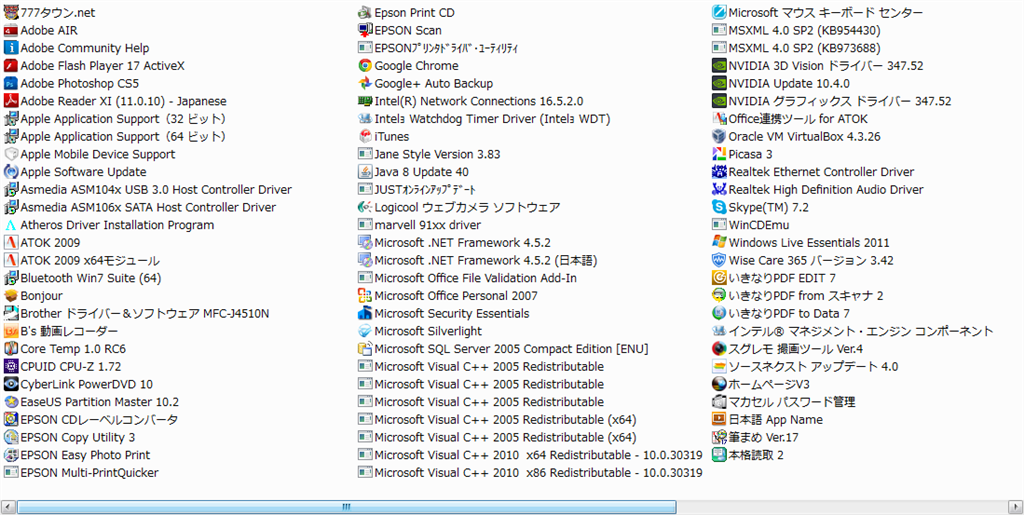Image resolution: width=1024 pixels, height=515 pixels.
Task: Click the 筆まめ Ver.17 icon
Action: [719, 437]
